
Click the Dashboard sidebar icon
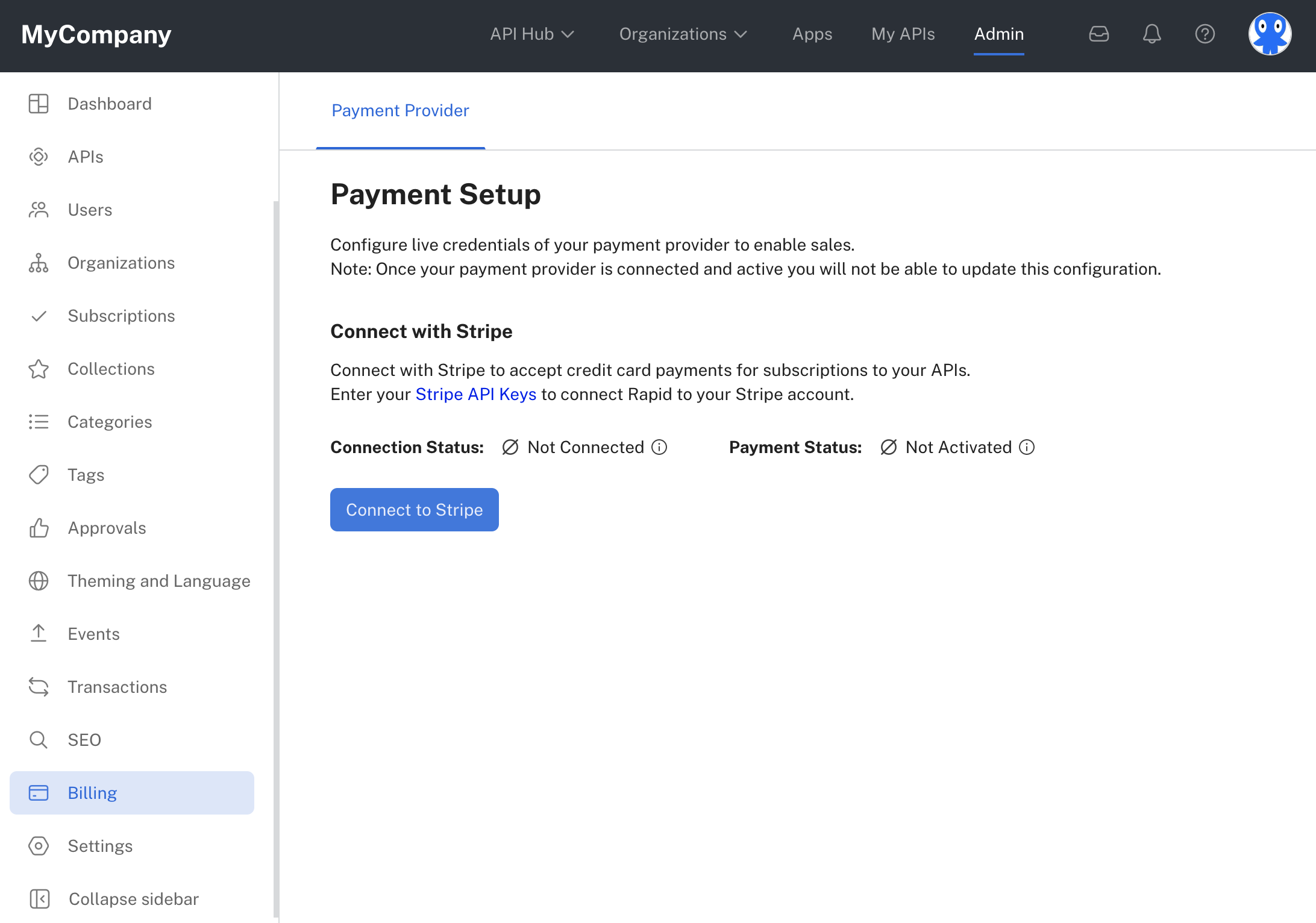click(x=39, y=104)
